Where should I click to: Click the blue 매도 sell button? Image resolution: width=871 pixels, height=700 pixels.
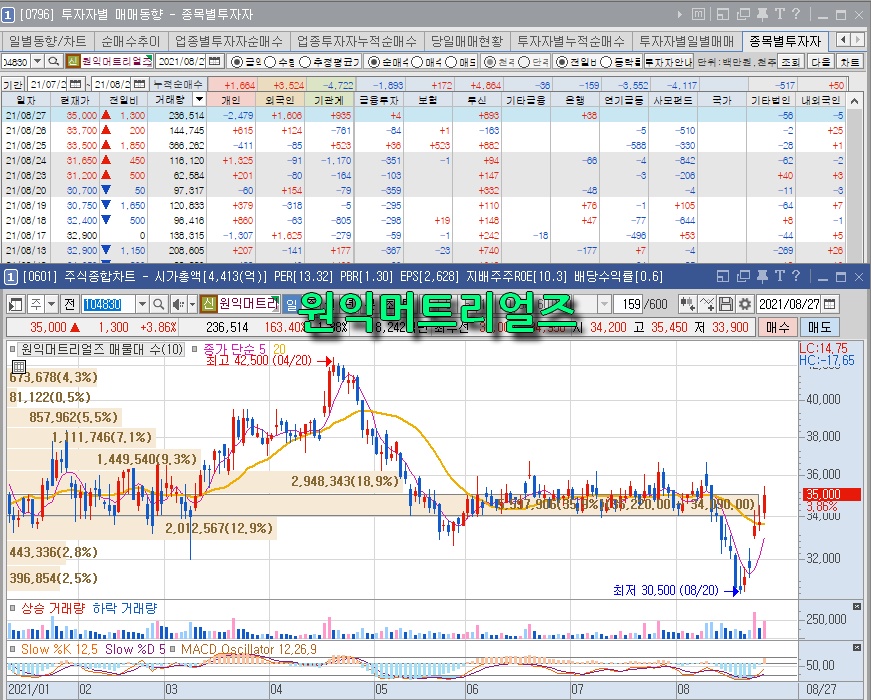(819, 327)
